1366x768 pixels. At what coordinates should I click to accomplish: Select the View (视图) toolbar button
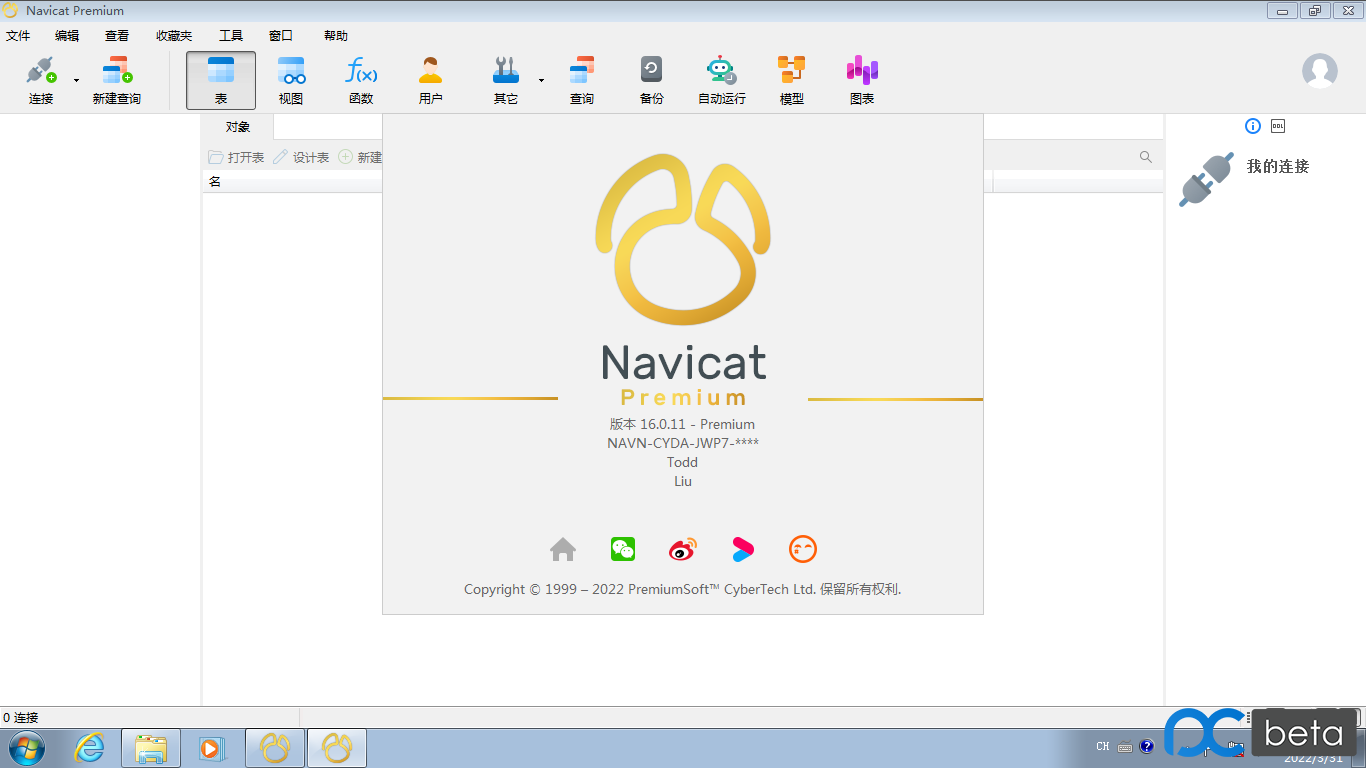(291, 80)
